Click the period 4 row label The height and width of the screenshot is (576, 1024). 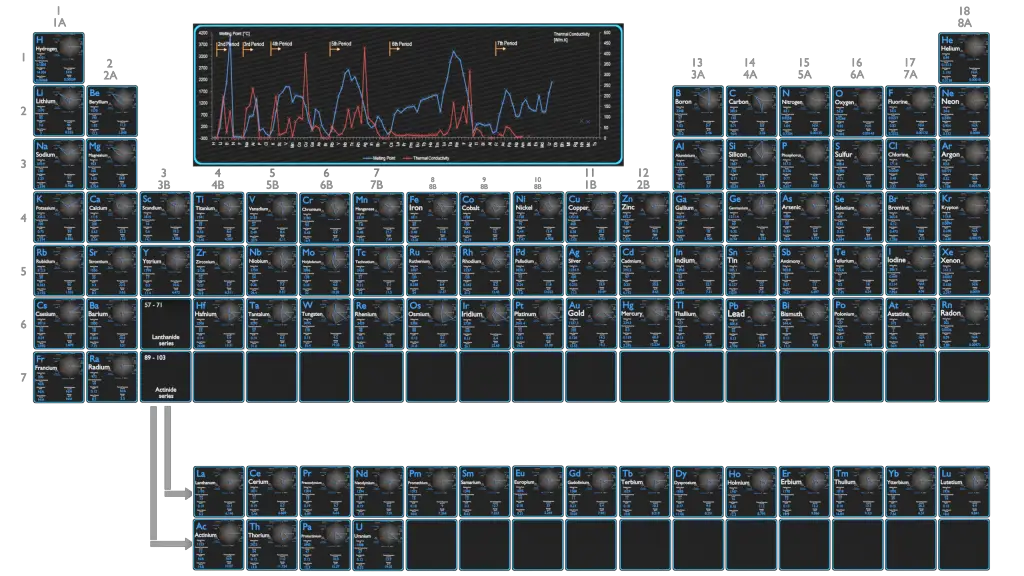click(x=22, y=218)
